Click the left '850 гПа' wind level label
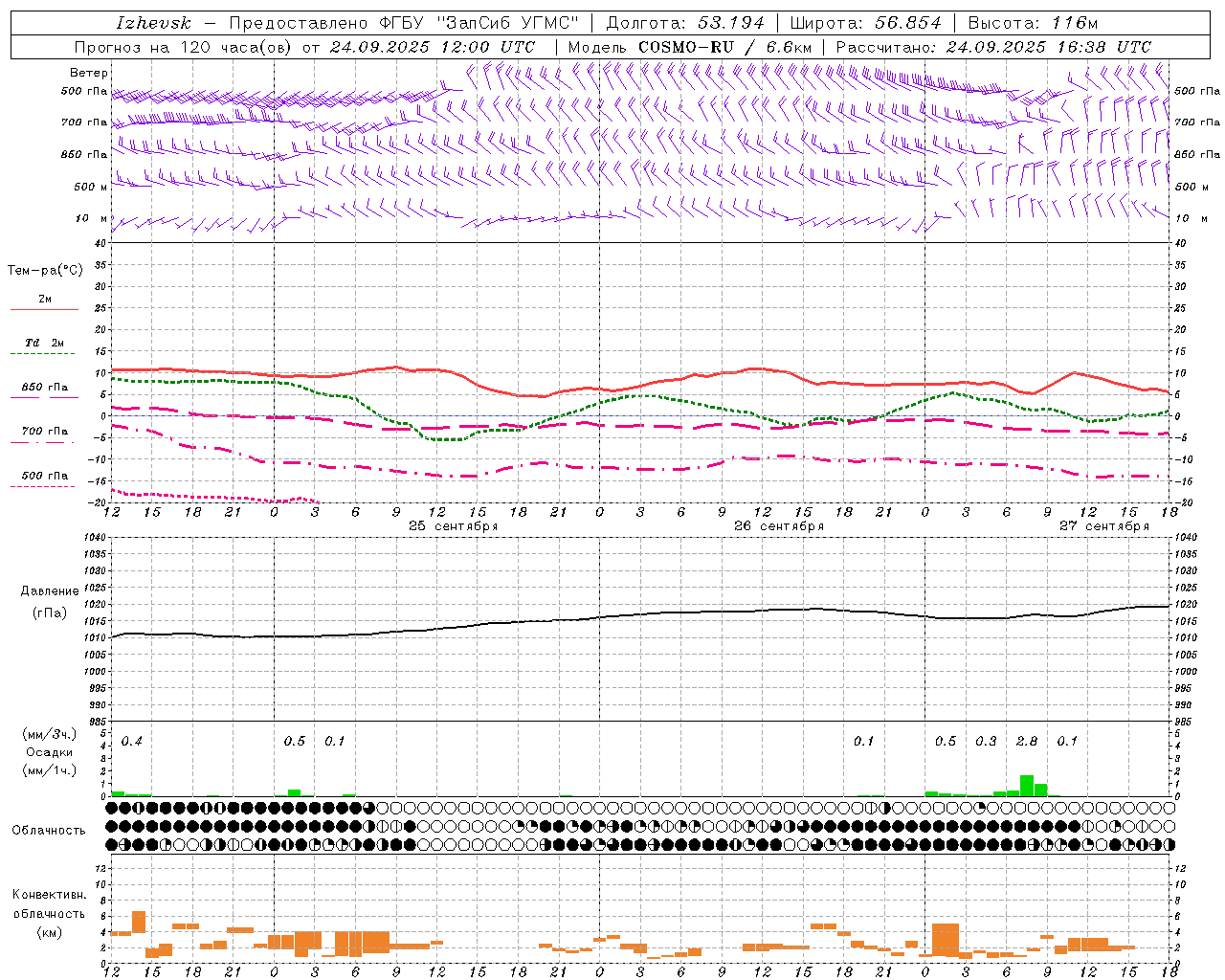 [x=84, y=154]
